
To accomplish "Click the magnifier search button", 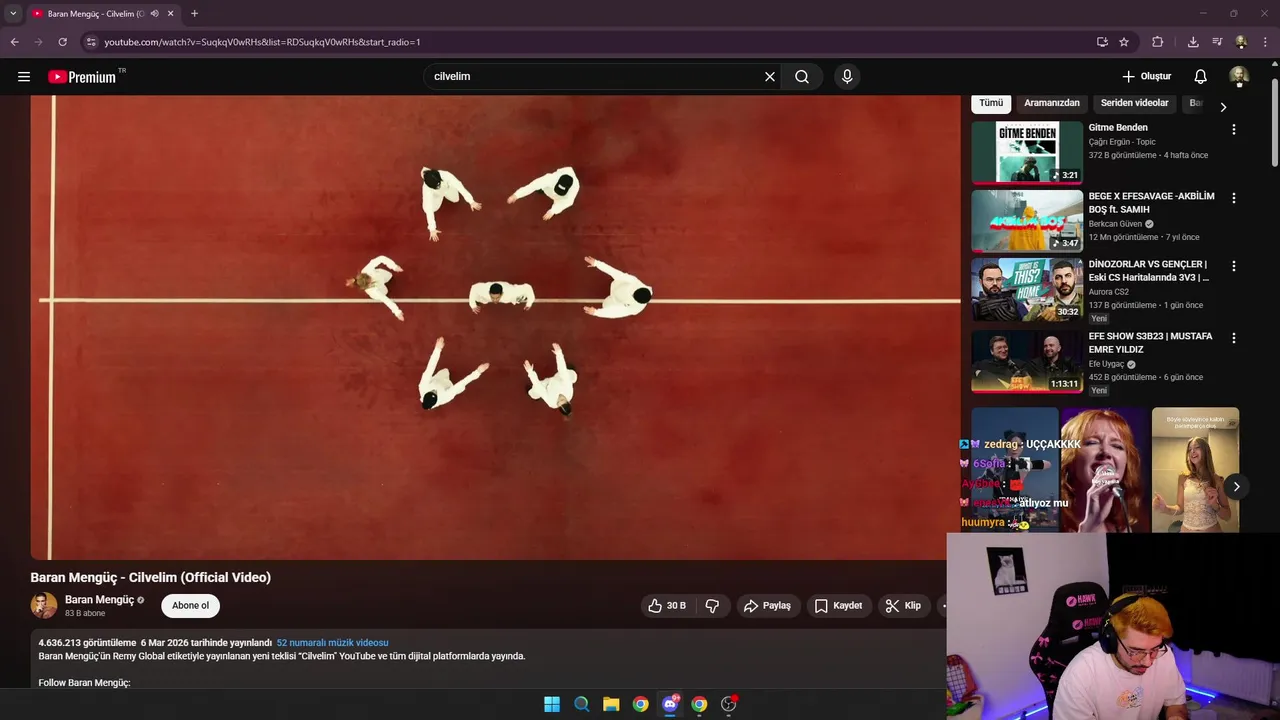I will [802, 77].
